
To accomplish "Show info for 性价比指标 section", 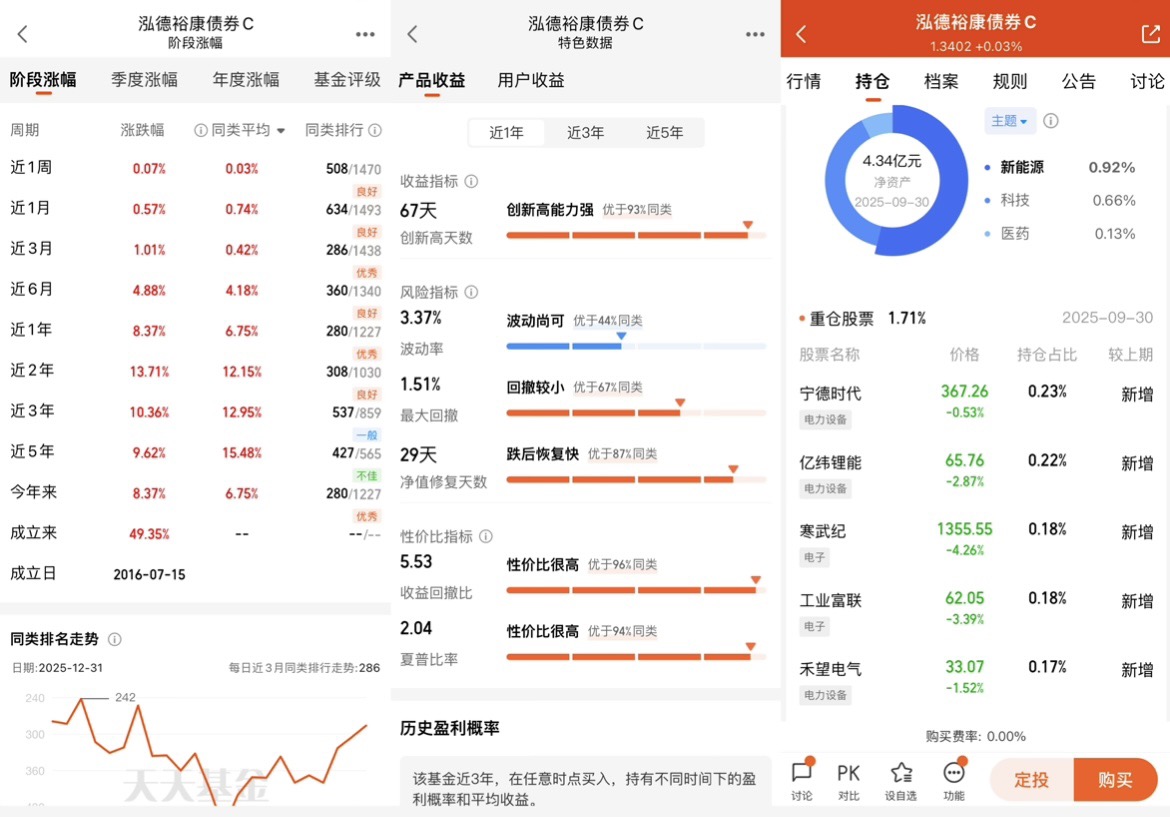I will [486, 536].
